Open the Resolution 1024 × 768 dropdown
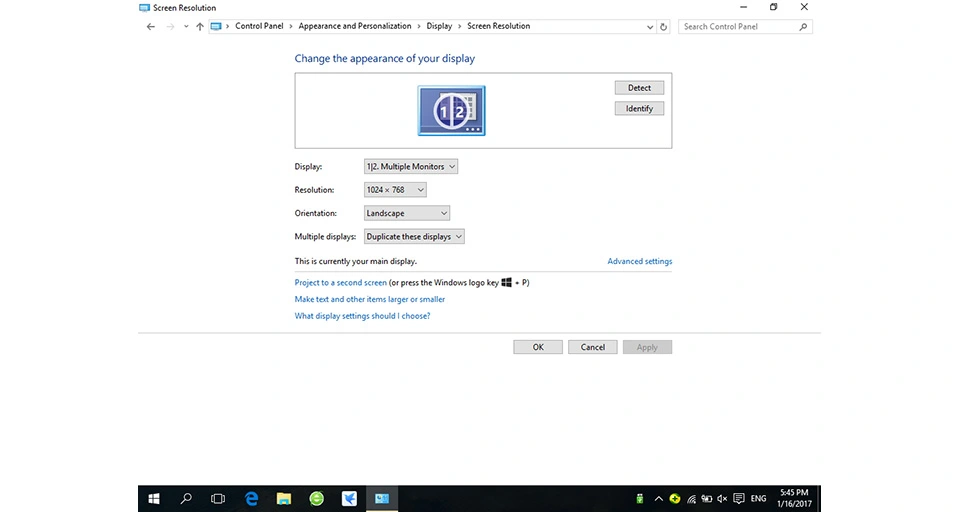 coord(395,190)
